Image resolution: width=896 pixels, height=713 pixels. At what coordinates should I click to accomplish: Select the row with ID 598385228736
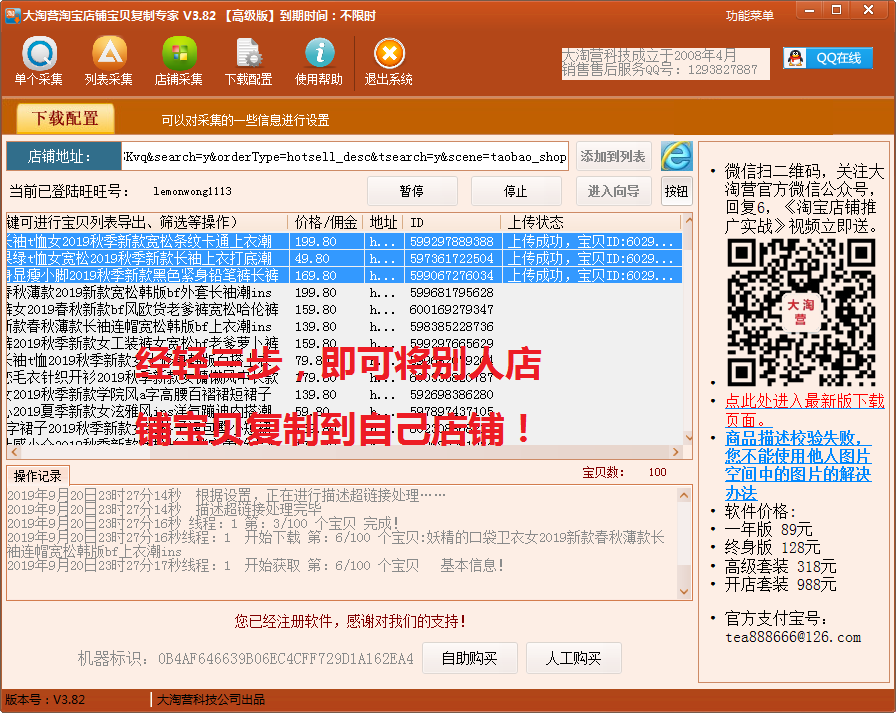pos(344,327)
